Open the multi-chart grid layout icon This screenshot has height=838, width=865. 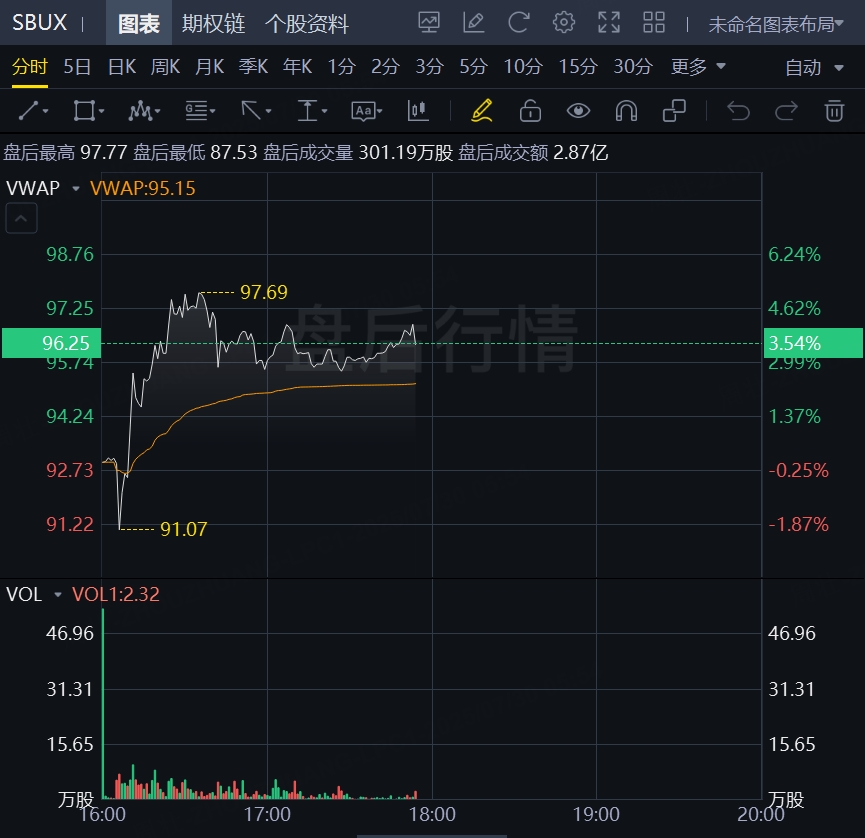click(x=654, y=23)
